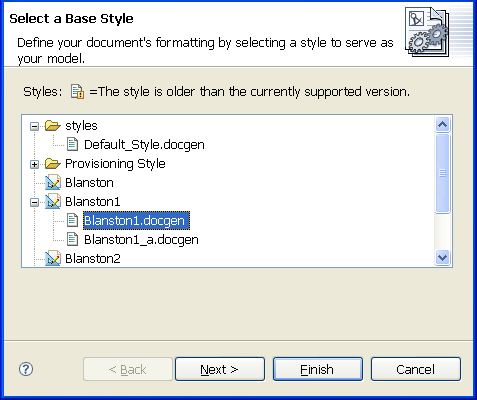Click the wizard banner gears document image

427,32
